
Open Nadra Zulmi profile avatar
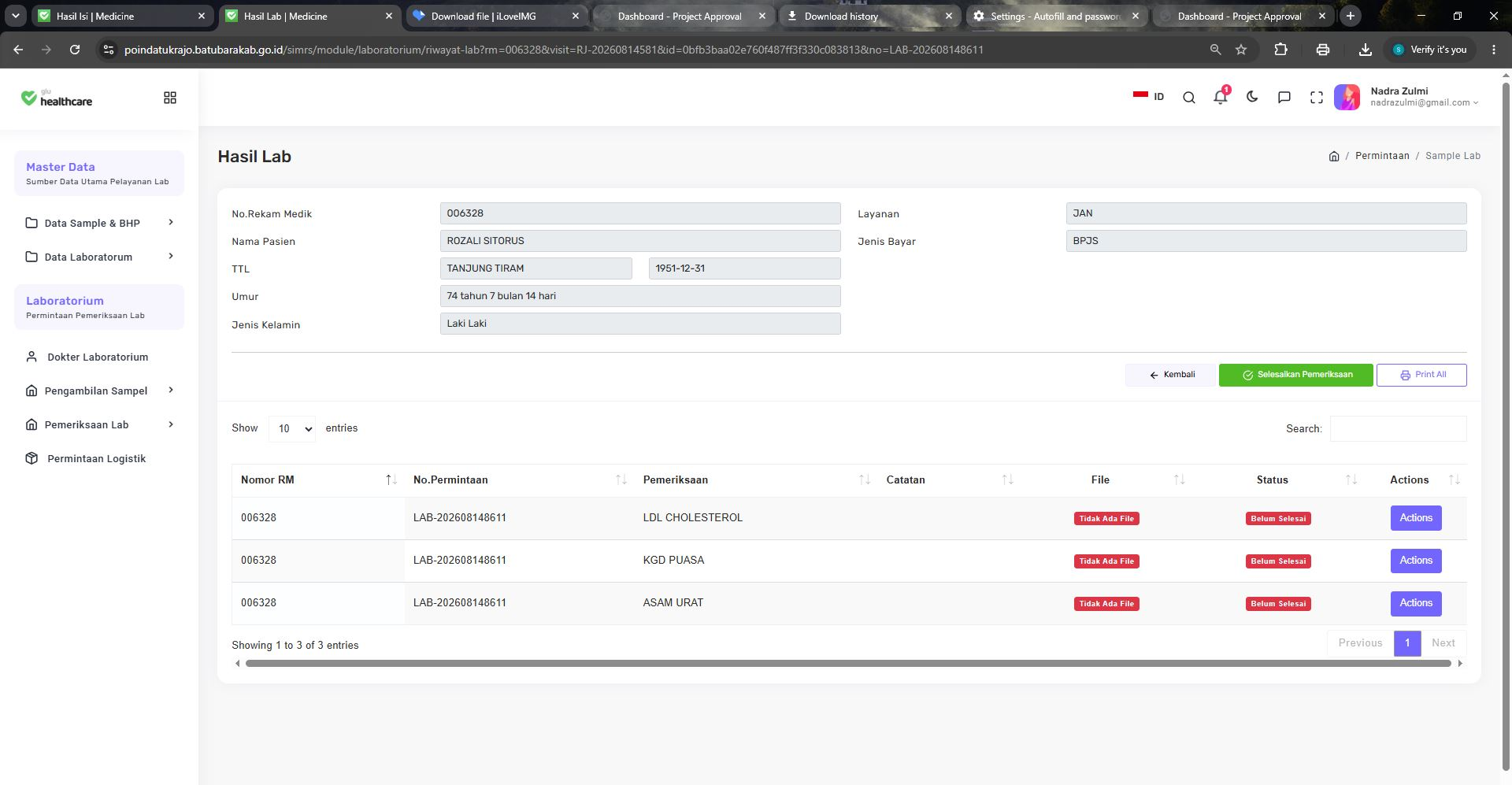point(1347,97)
